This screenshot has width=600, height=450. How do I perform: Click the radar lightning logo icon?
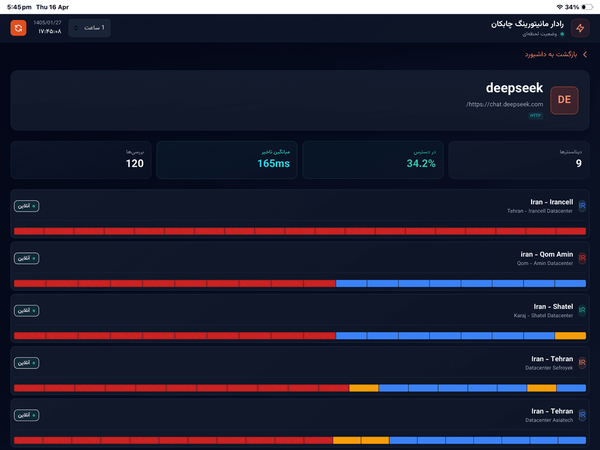(581, 27)
